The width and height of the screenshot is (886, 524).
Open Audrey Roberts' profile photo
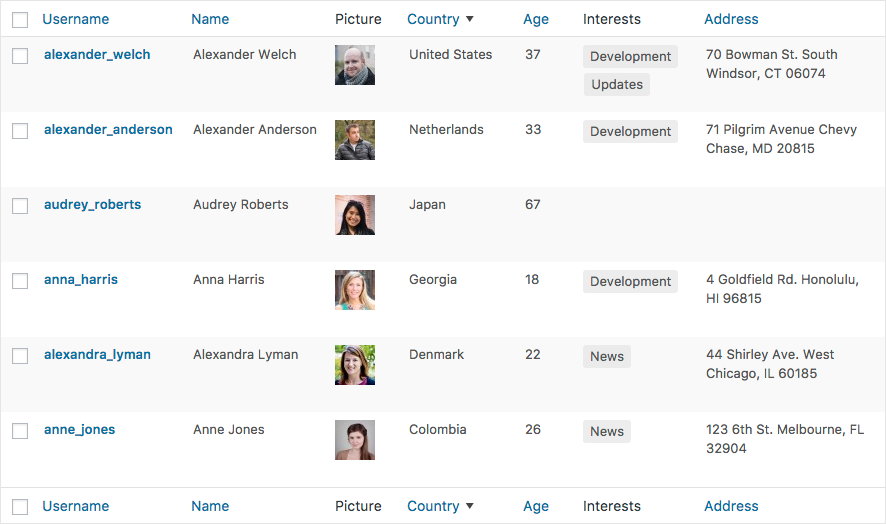tap(355, 215)
